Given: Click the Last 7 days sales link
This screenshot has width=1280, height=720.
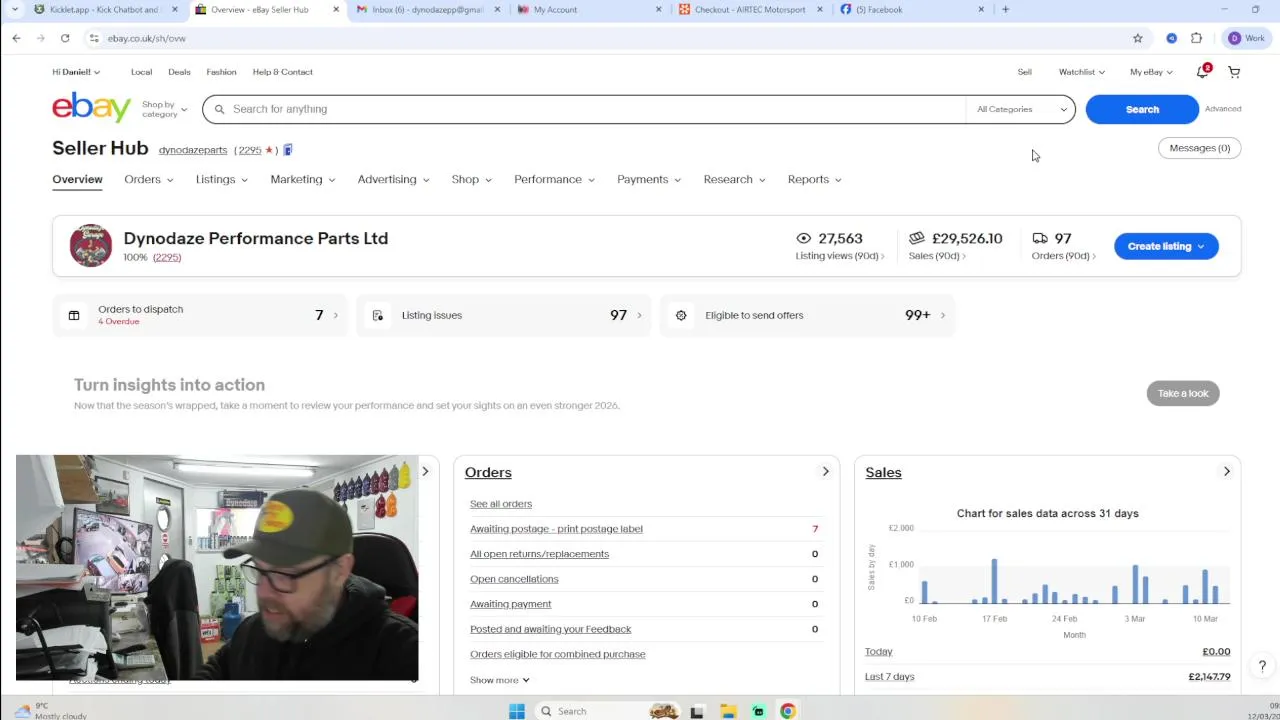Looking at the screenshot, I should [x=890, y=677].
